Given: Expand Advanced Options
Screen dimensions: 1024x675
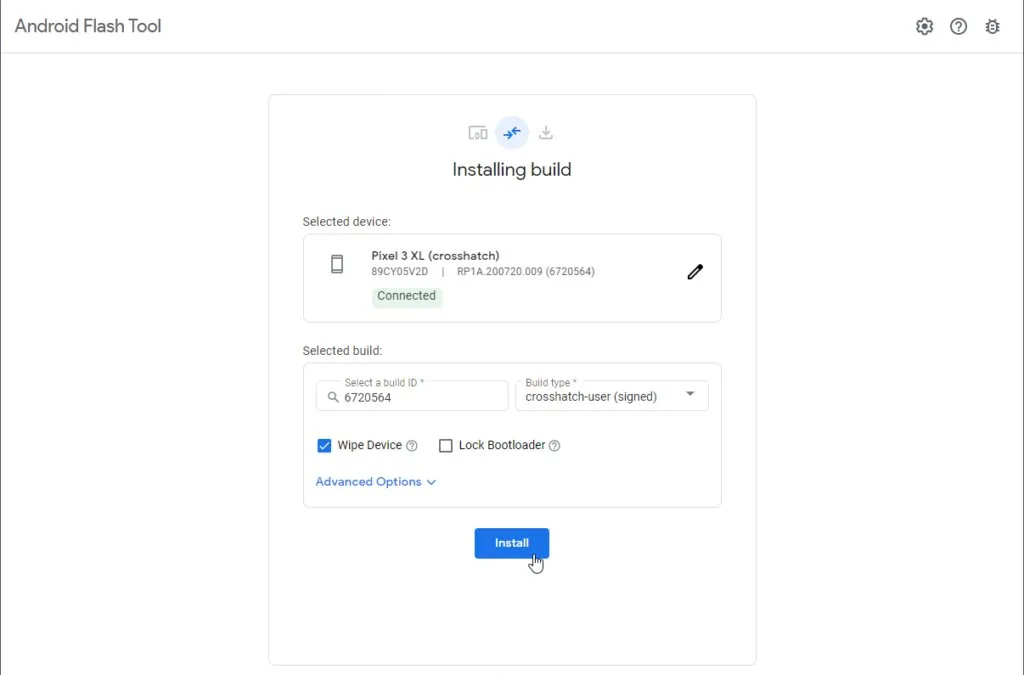Looking at the screenshot, I should click(369, 481).
